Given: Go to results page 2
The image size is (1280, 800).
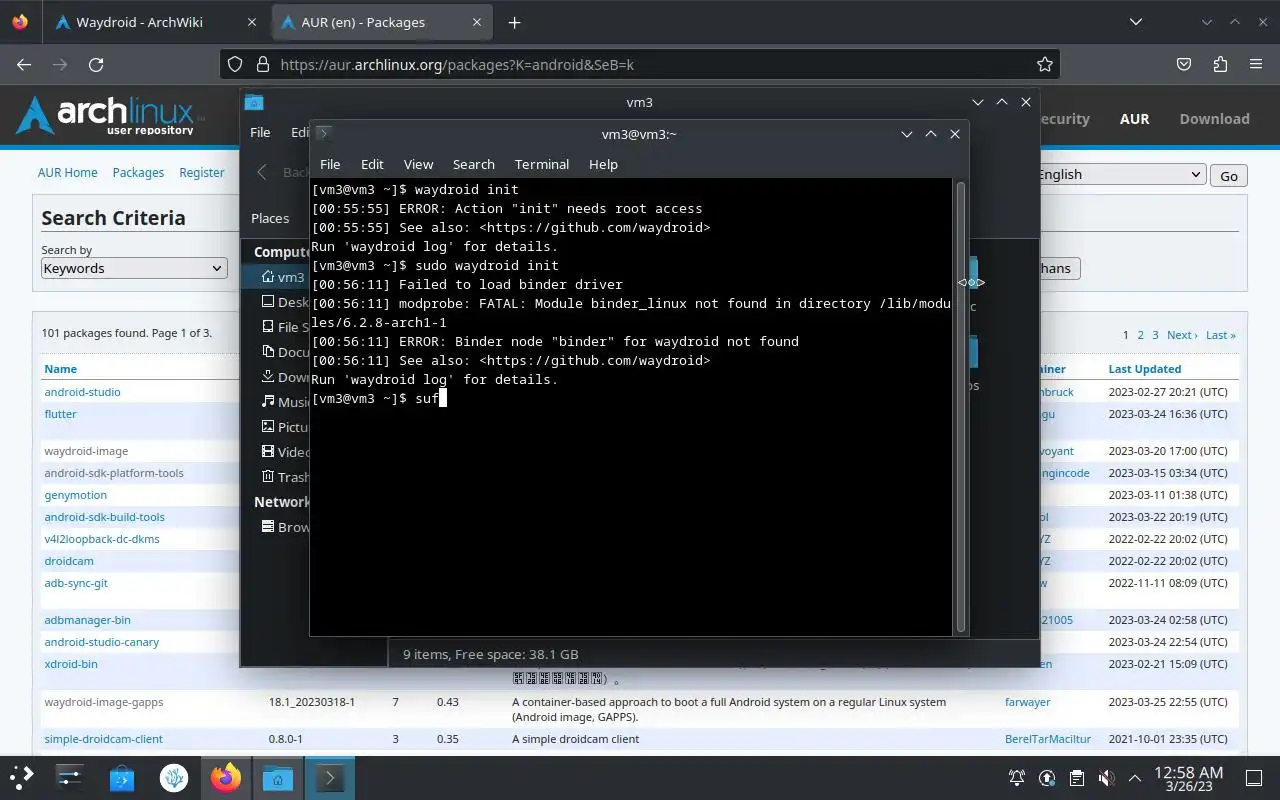Looking at the screenshot, I should 1141,335.
